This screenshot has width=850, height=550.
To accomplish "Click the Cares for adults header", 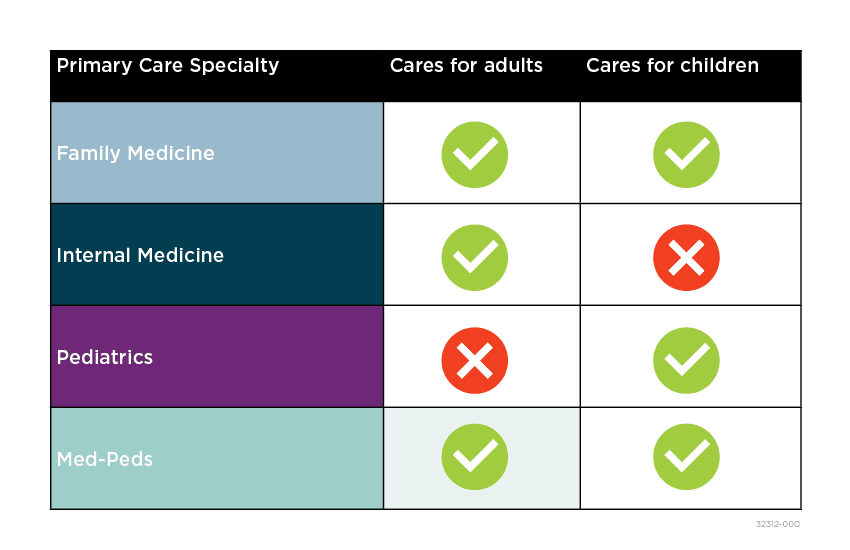I will point(466,66).
